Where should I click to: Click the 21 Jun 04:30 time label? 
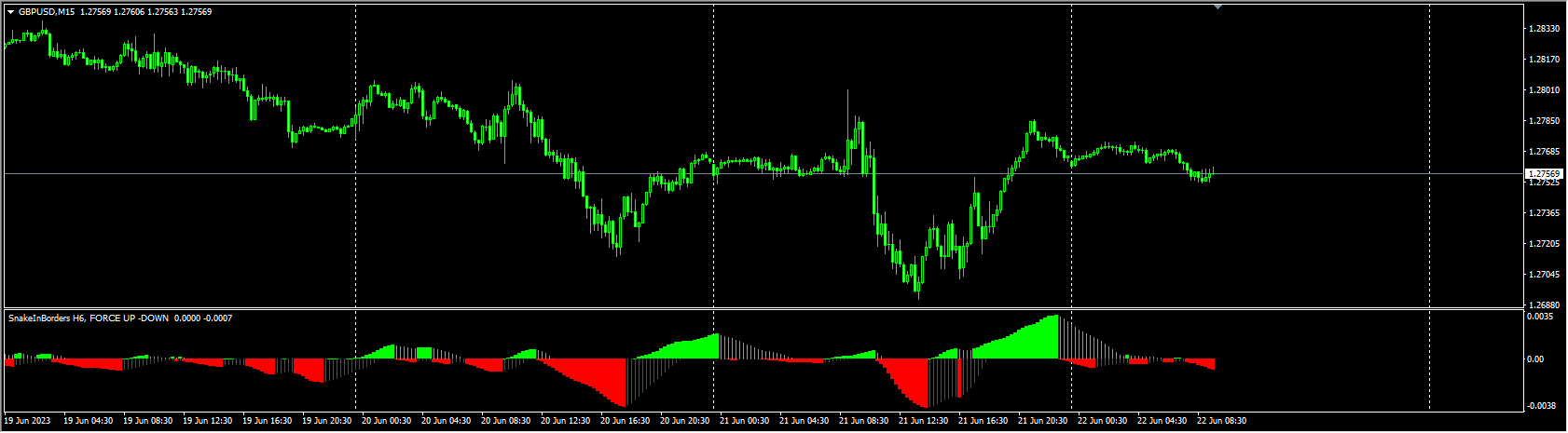pyautogui.click(x=805, y=421)
